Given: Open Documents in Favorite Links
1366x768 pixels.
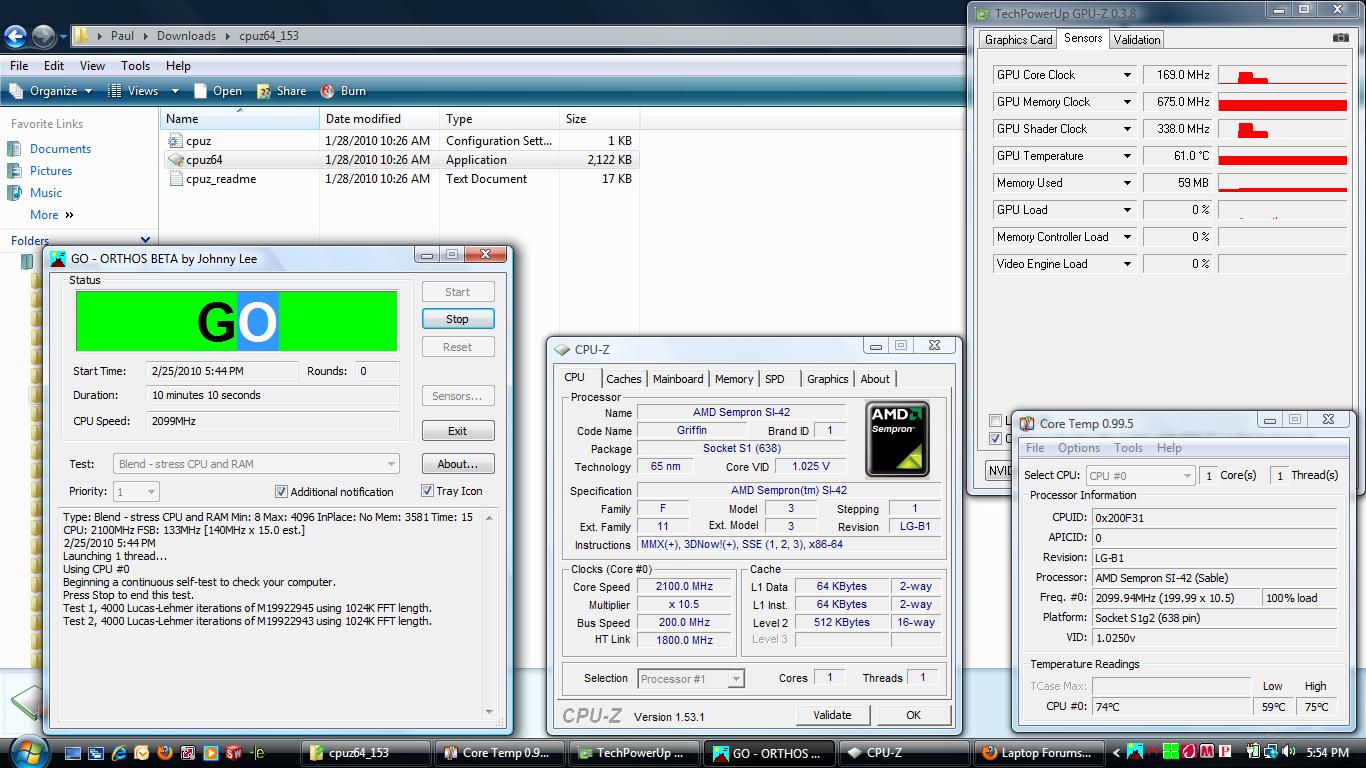Looking at the screenshot, I should pyautogui.click(x=60, y=149).
